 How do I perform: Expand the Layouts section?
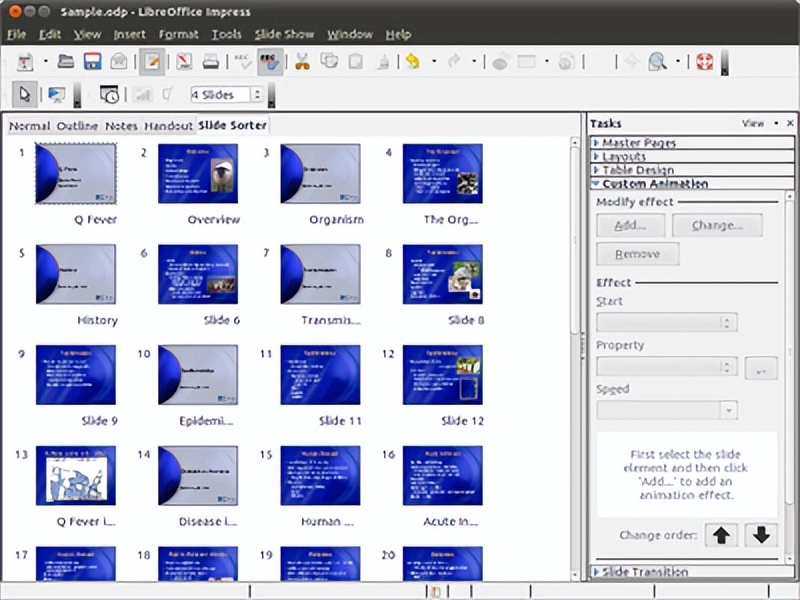point(623,156)
